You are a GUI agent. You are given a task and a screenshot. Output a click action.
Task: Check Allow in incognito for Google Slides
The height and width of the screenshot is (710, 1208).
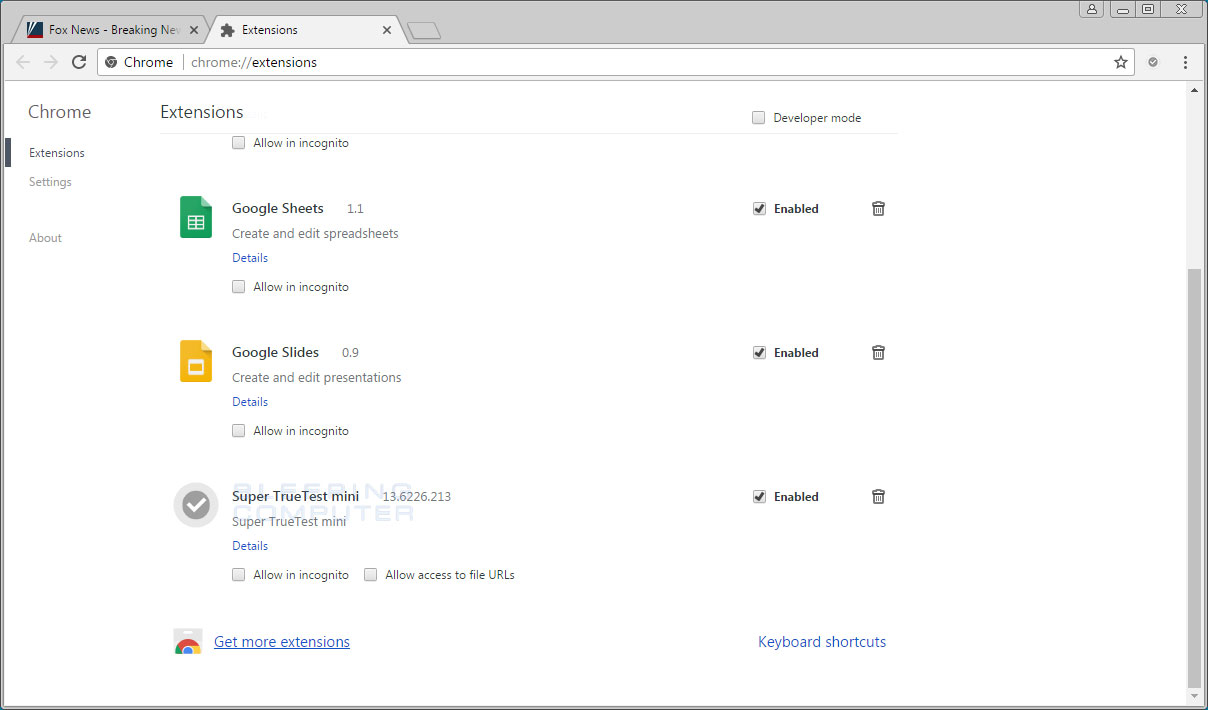(238, 430)
